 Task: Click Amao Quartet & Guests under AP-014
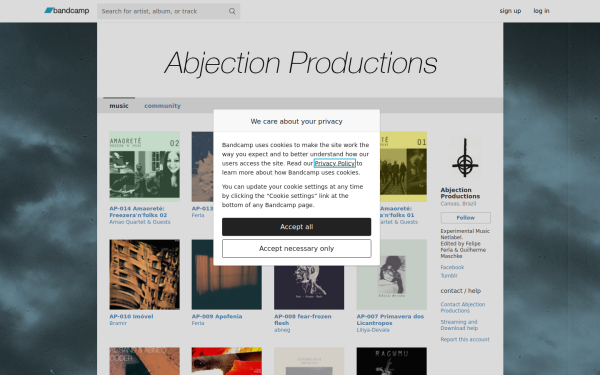[x=140, y=222]
